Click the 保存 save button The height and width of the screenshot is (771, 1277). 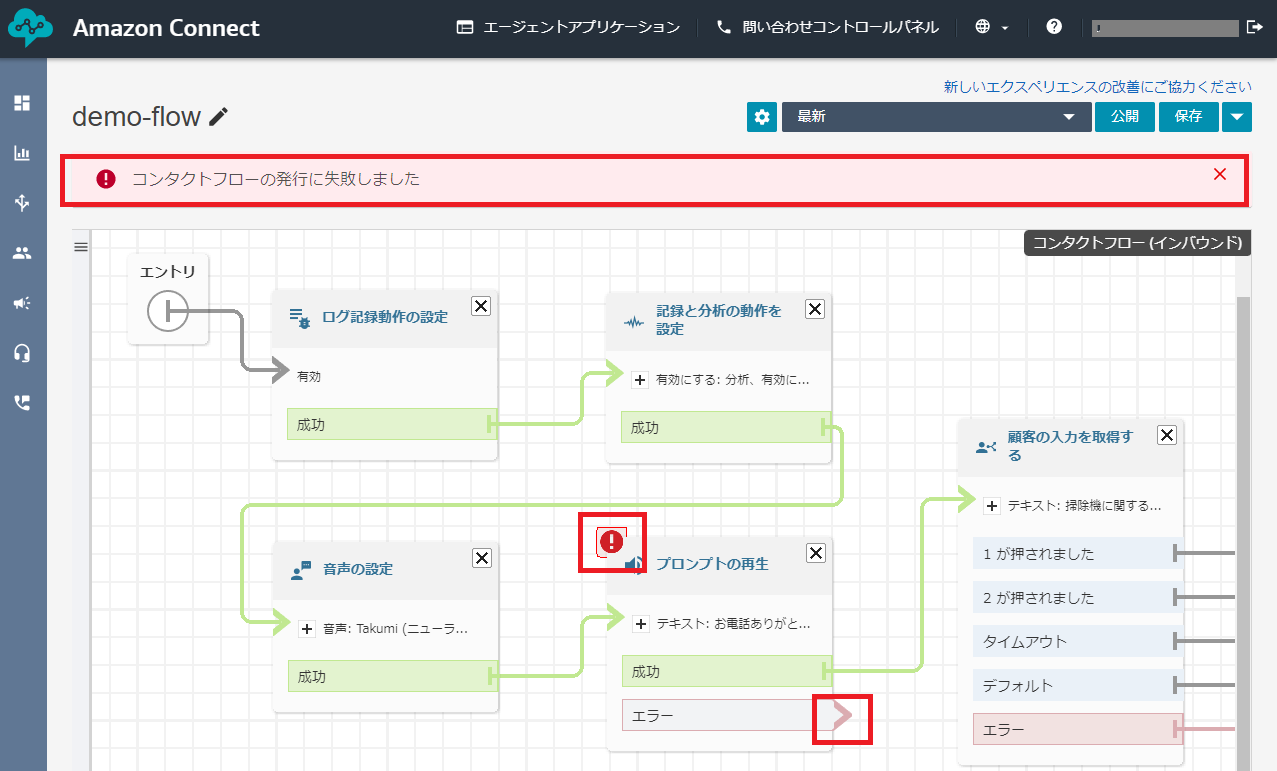click(x=1189, y=117)
